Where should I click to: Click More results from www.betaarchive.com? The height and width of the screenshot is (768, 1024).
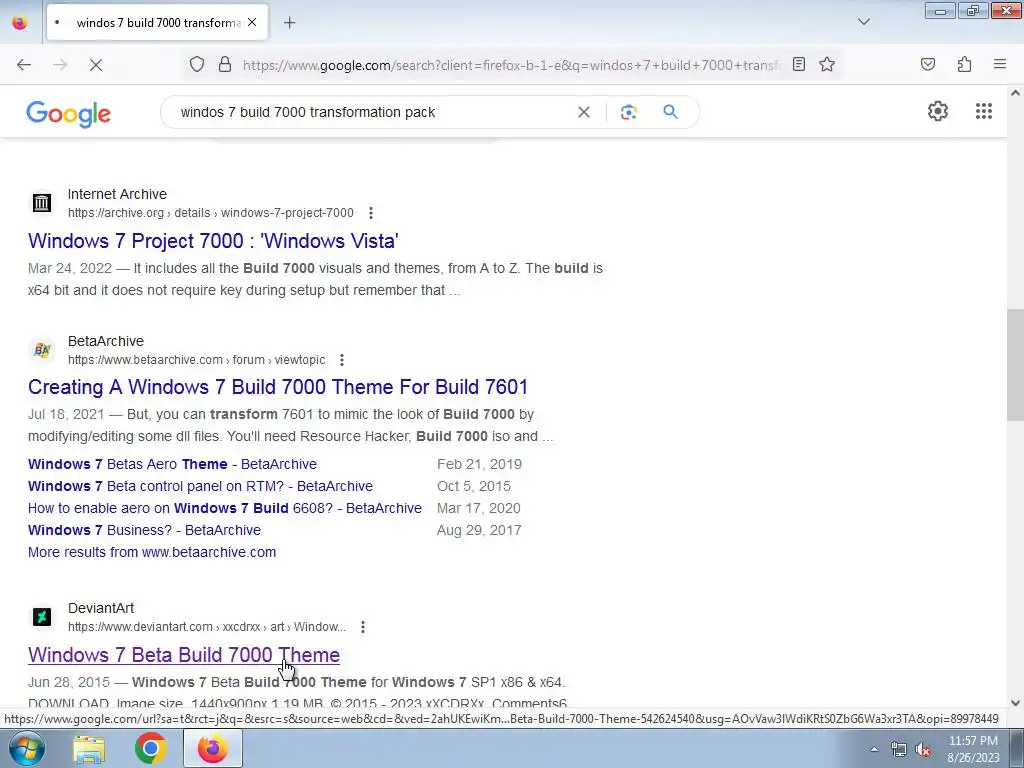[152, 552]
